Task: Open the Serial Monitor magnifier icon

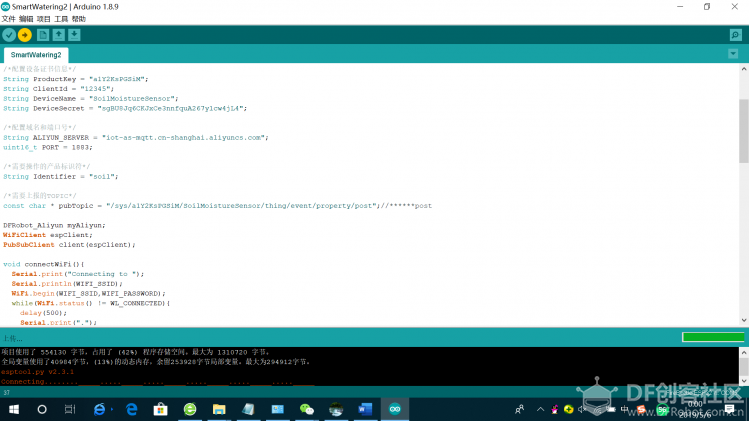Action: click(736, 35)
